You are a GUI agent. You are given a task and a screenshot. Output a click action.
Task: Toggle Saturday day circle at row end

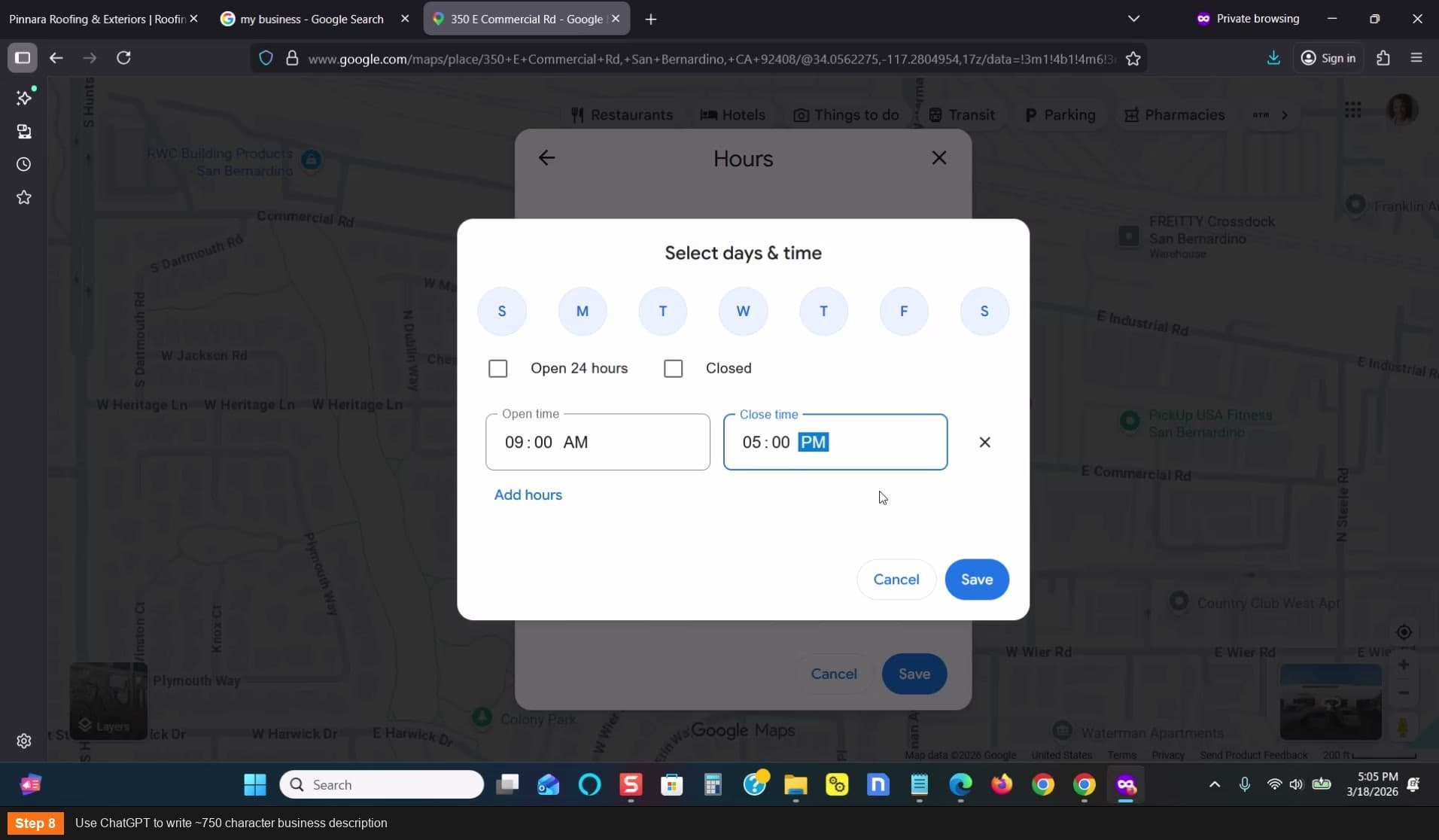(x=984, y=311)
